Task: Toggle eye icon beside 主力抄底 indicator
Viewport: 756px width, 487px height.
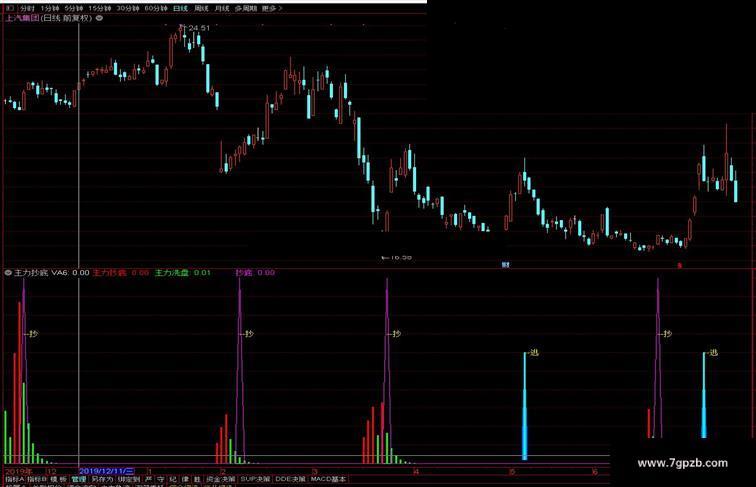Action: 8,272
